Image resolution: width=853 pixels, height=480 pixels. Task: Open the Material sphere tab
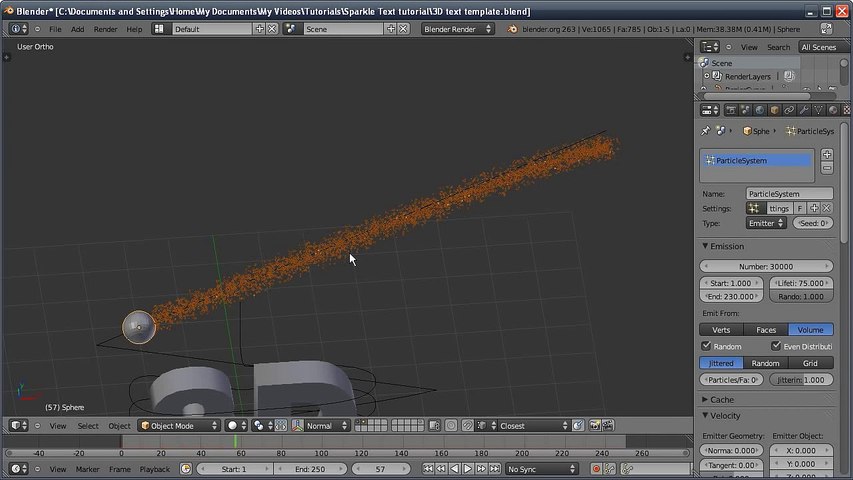pyautogui.click(x=833, y=110)
